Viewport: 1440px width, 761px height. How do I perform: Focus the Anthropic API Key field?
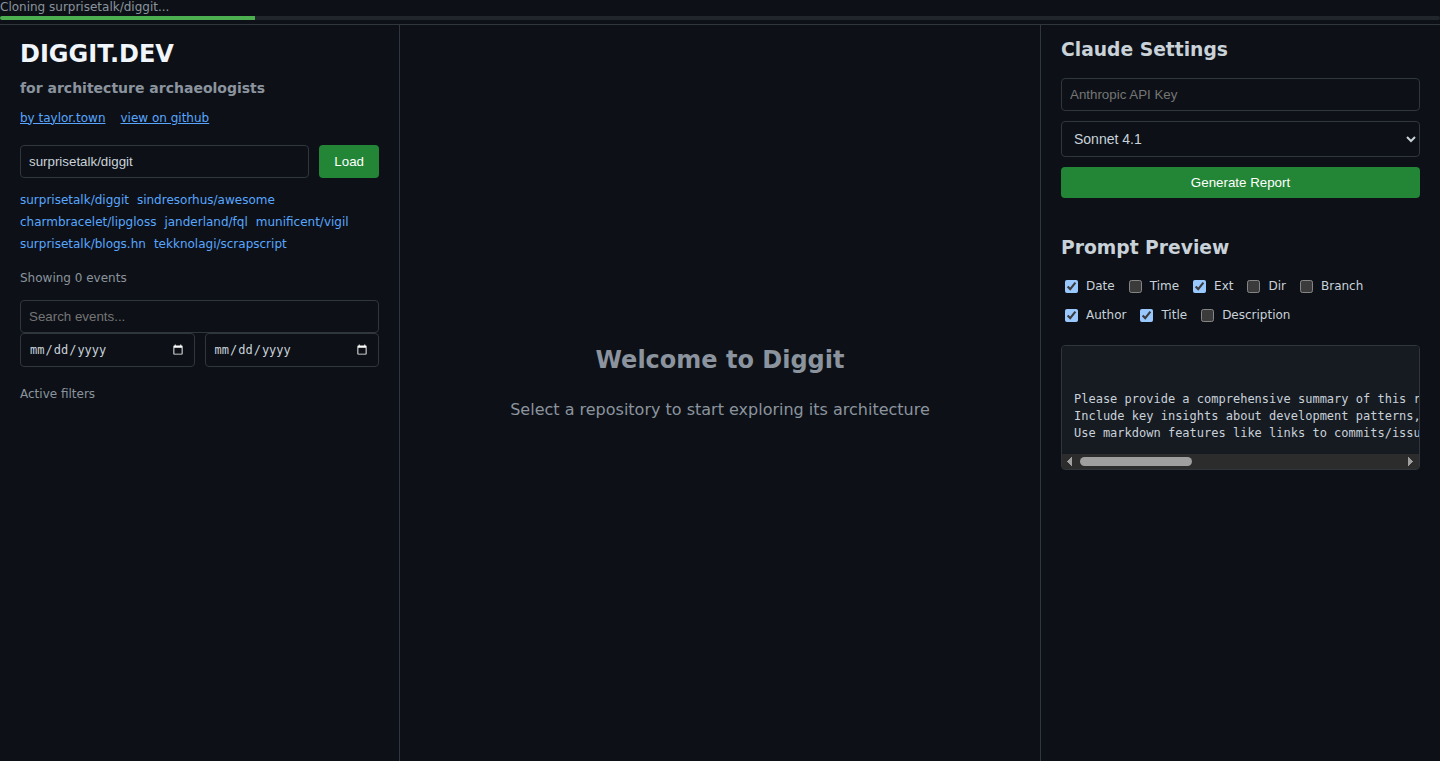coord(1240,95)
